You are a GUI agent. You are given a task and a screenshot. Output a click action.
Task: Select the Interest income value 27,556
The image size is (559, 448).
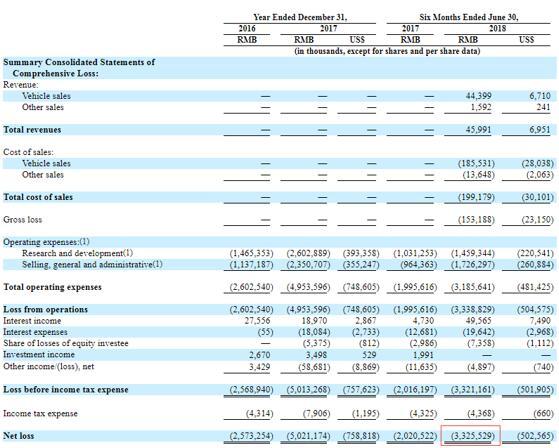(x=257, y=321)
